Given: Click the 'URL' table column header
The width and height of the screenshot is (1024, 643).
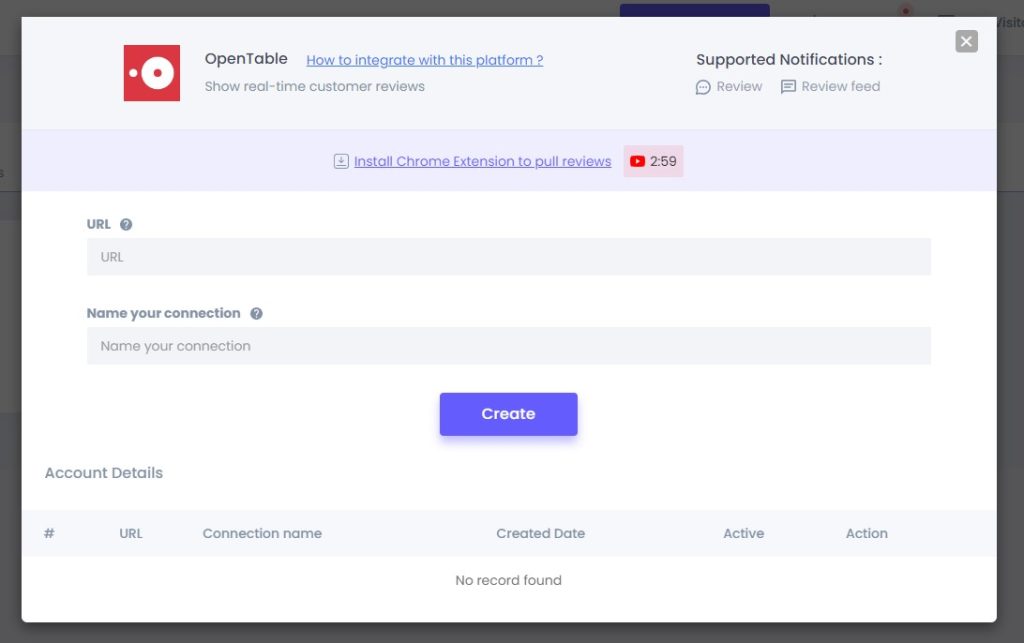Looking at the screenshot, I should point(131,533).
